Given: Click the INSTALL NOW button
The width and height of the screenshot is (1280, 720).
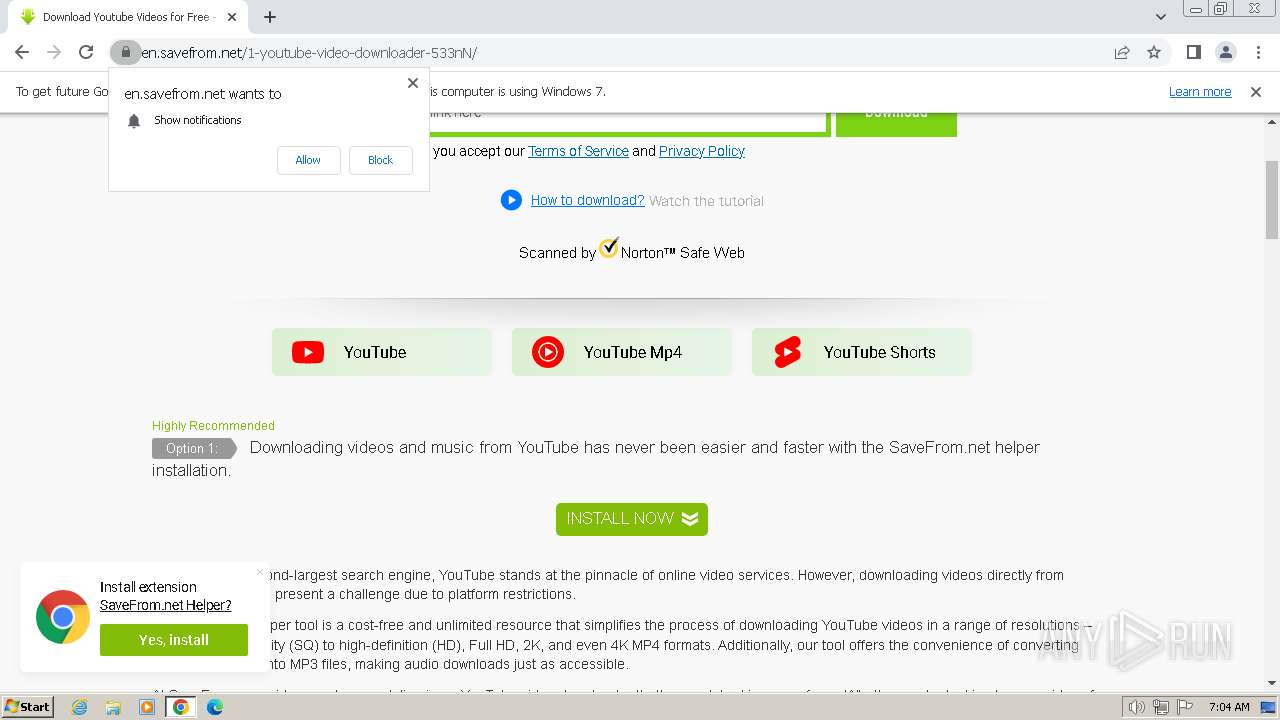Looking at the screenshot, I should tap(632, 519).
